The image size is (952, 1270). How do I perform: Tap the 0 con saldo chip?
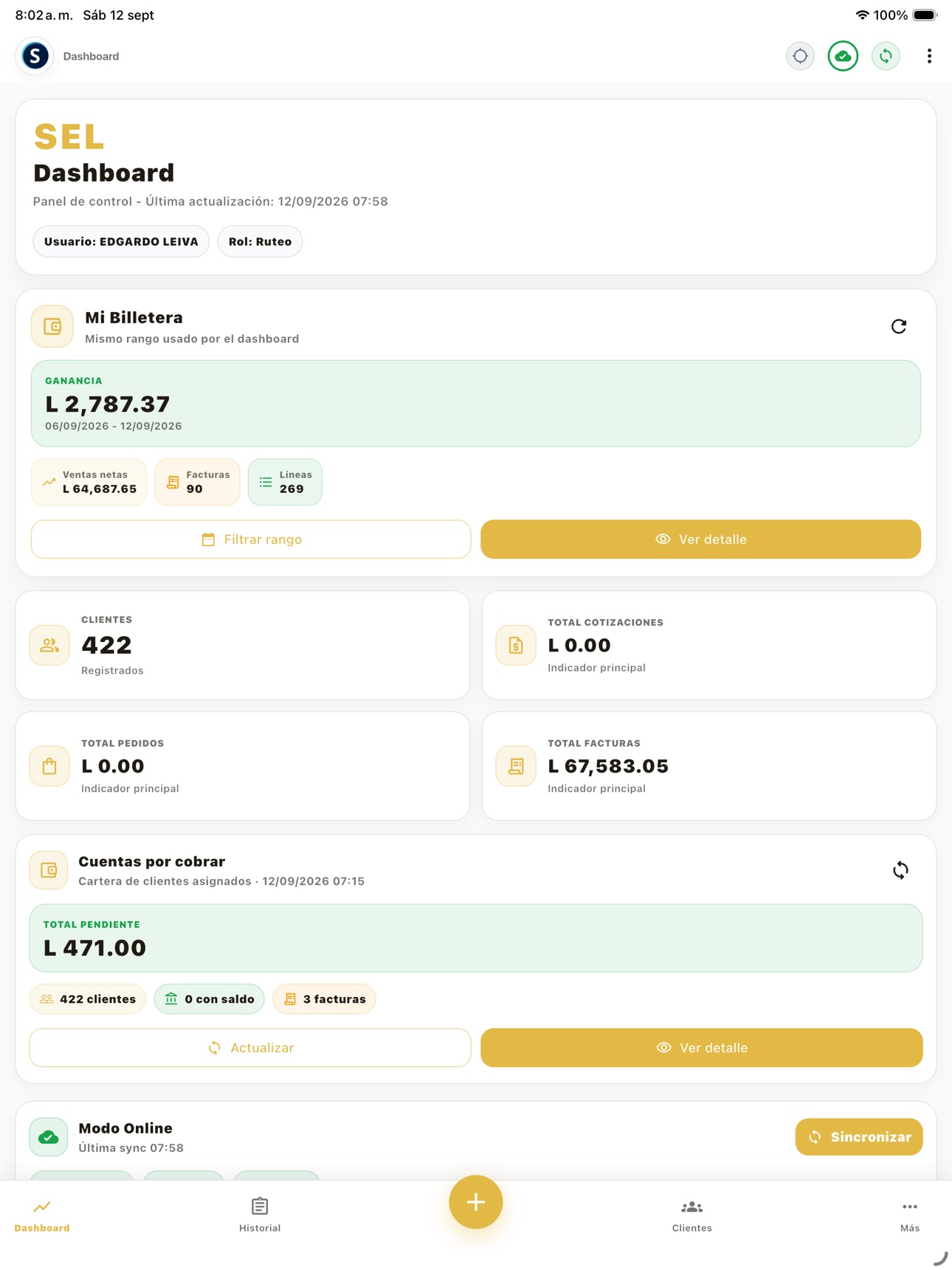tap(210, 999)
